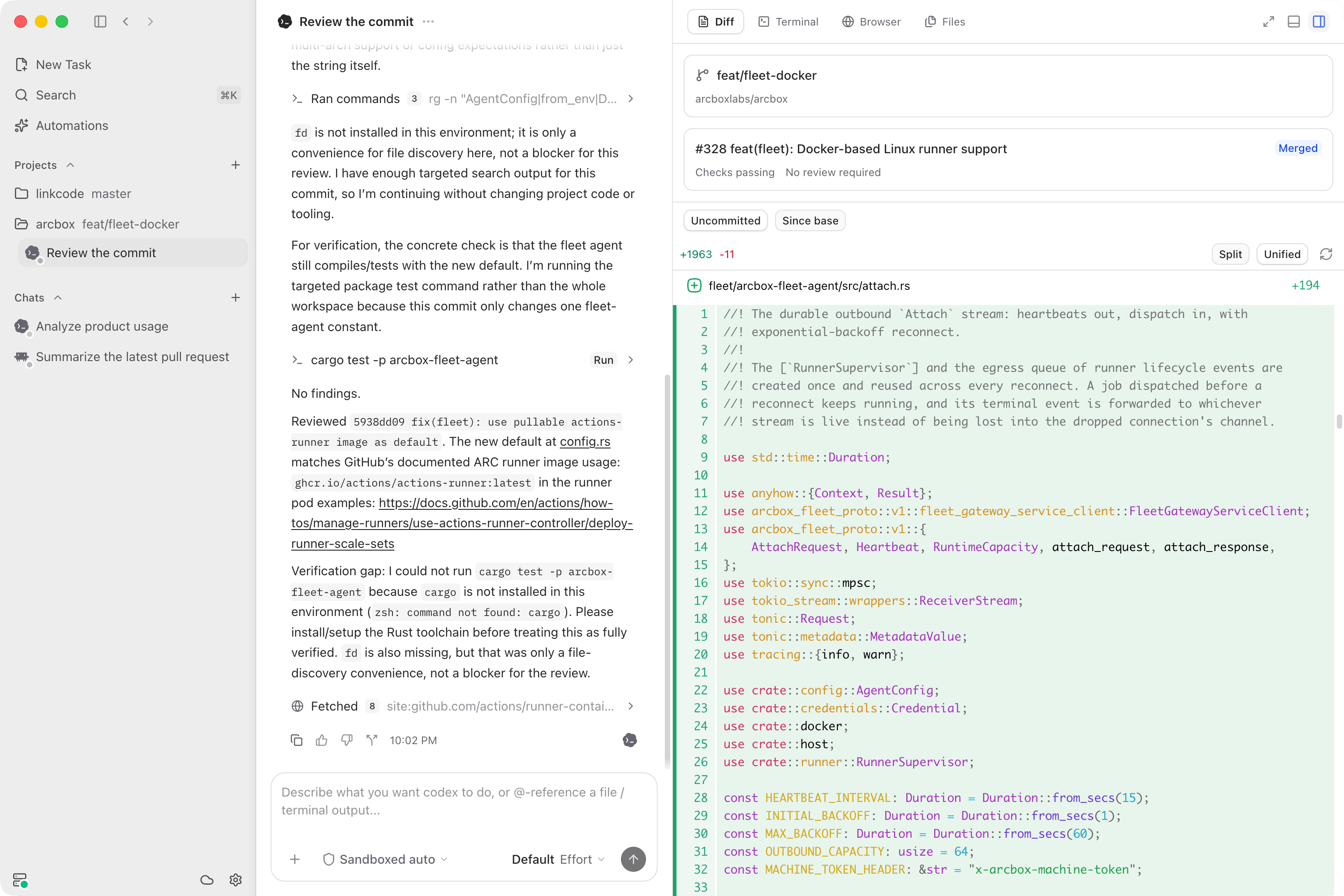Give a thumbs down to the response
This screenshot has width=1344, height=896.
click(x=347, y=741)
